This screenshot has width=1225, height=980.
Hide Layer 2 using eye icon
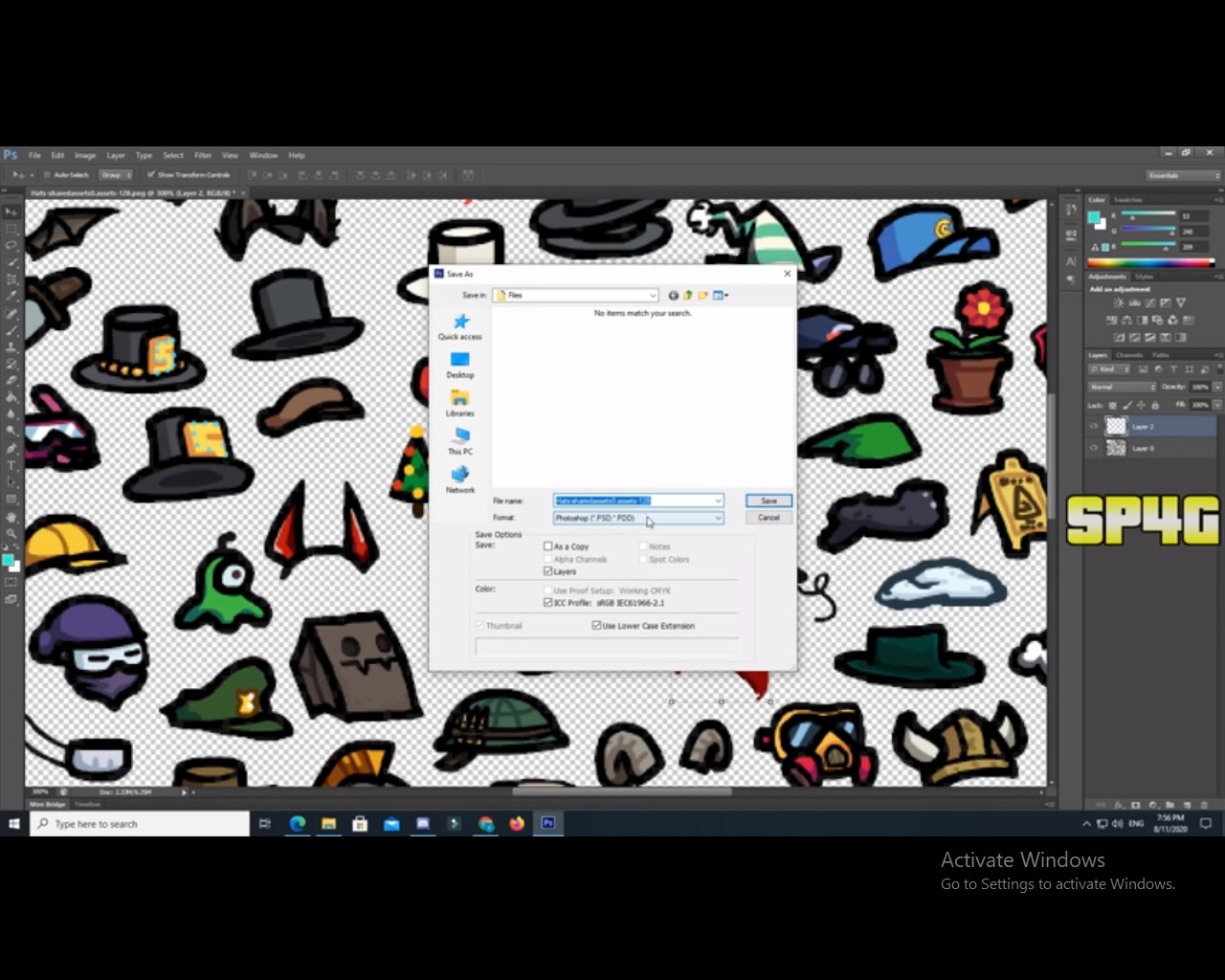1094,427
